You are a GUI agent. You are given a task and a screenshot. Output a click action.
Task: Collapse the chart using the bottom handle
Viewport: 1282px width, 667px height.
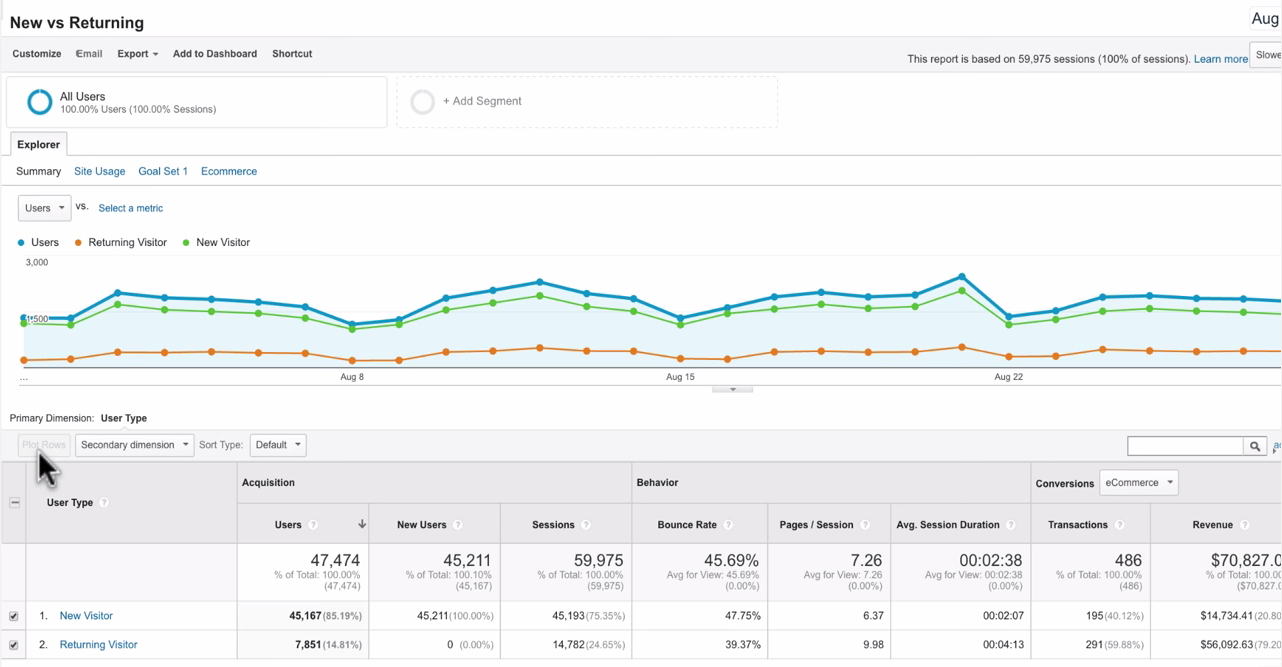click(x=732, y=390)
